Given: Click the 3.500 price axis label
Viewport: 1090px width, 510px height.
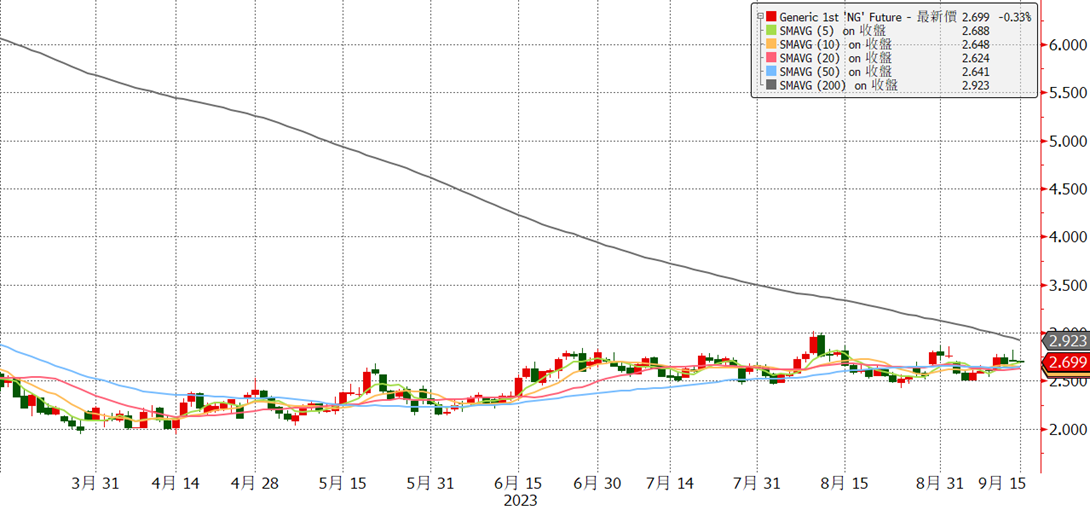Looking at the screenshot, I should pyautogui.click(x=1068, y=286).
